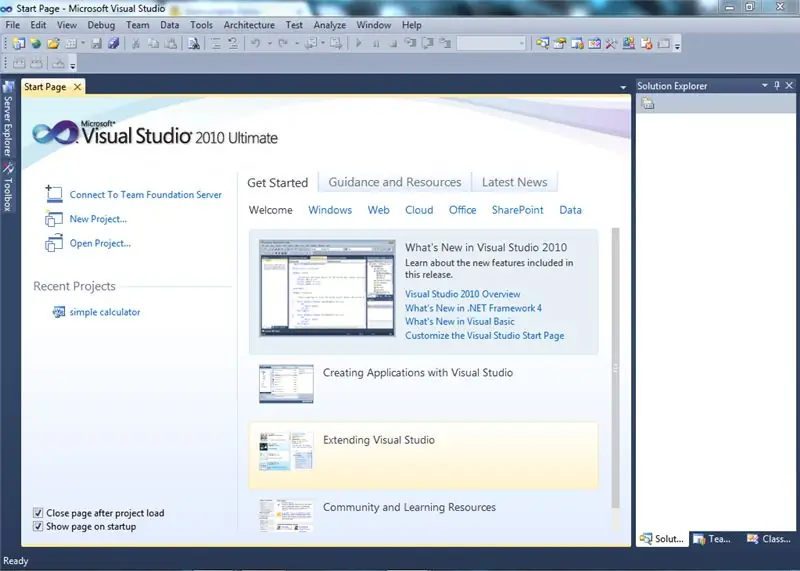Open second-row toolbar options overflow arrow
800x571 pixels.
73,65
